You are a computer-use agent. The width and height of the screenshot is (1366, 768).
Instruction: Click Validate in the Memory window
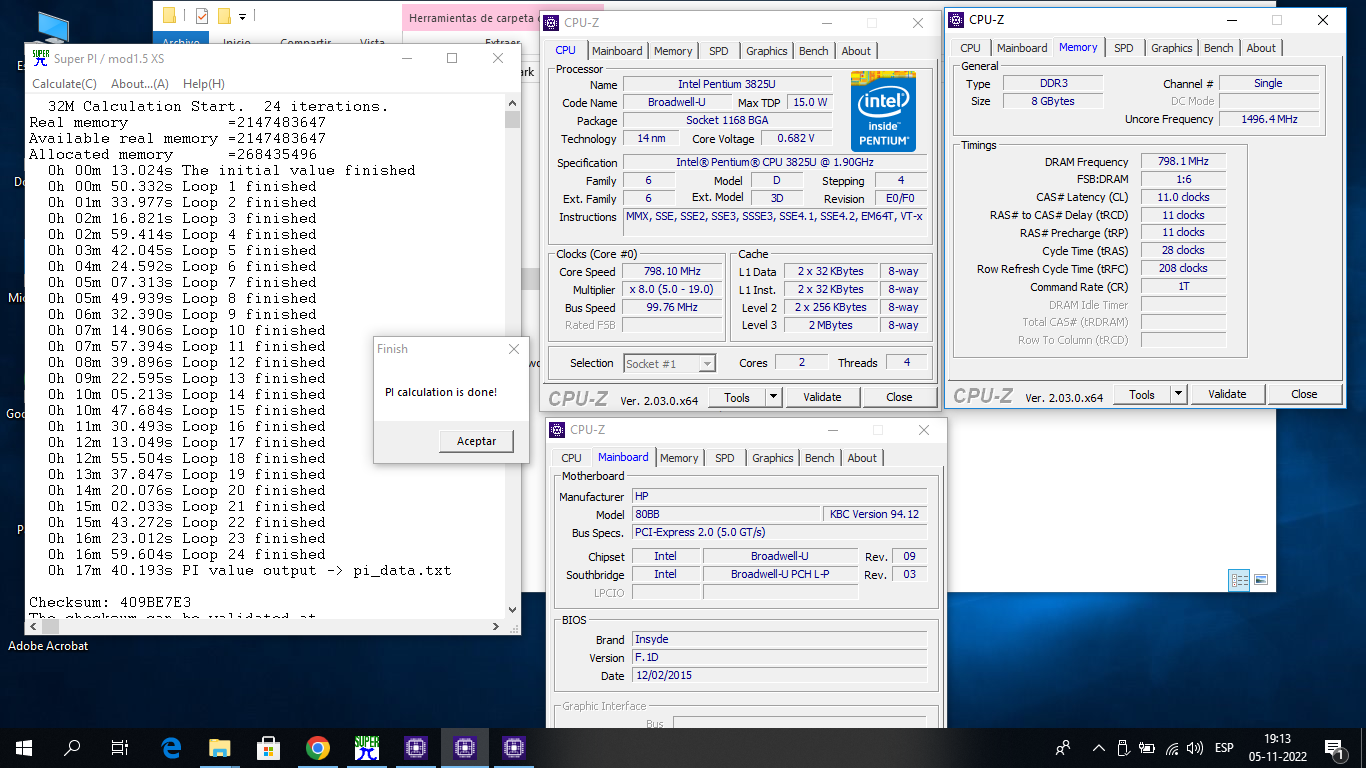coord(1227,394)
